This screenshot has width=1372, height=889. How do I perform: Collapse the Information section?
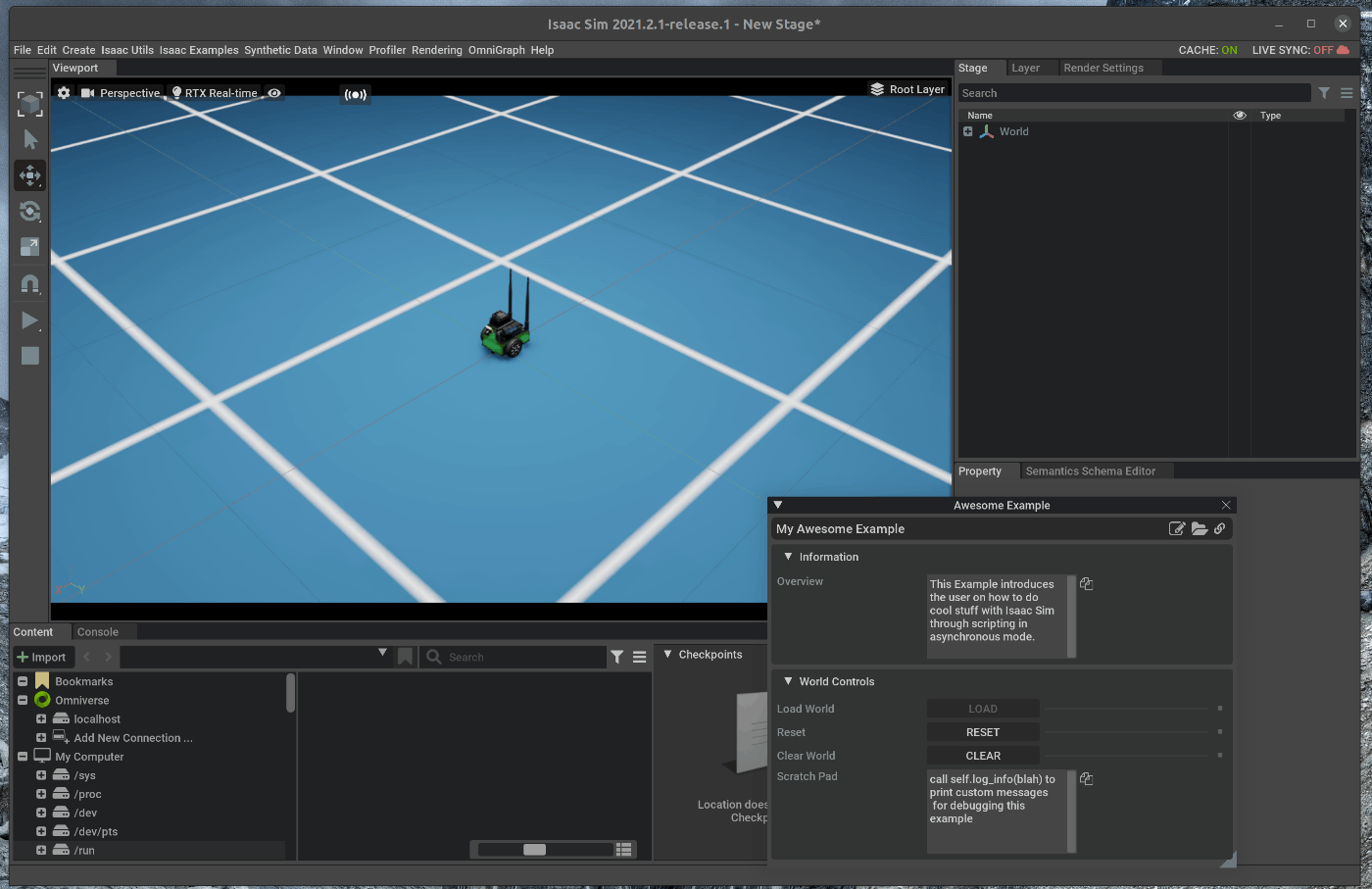[x=788, y=556]
